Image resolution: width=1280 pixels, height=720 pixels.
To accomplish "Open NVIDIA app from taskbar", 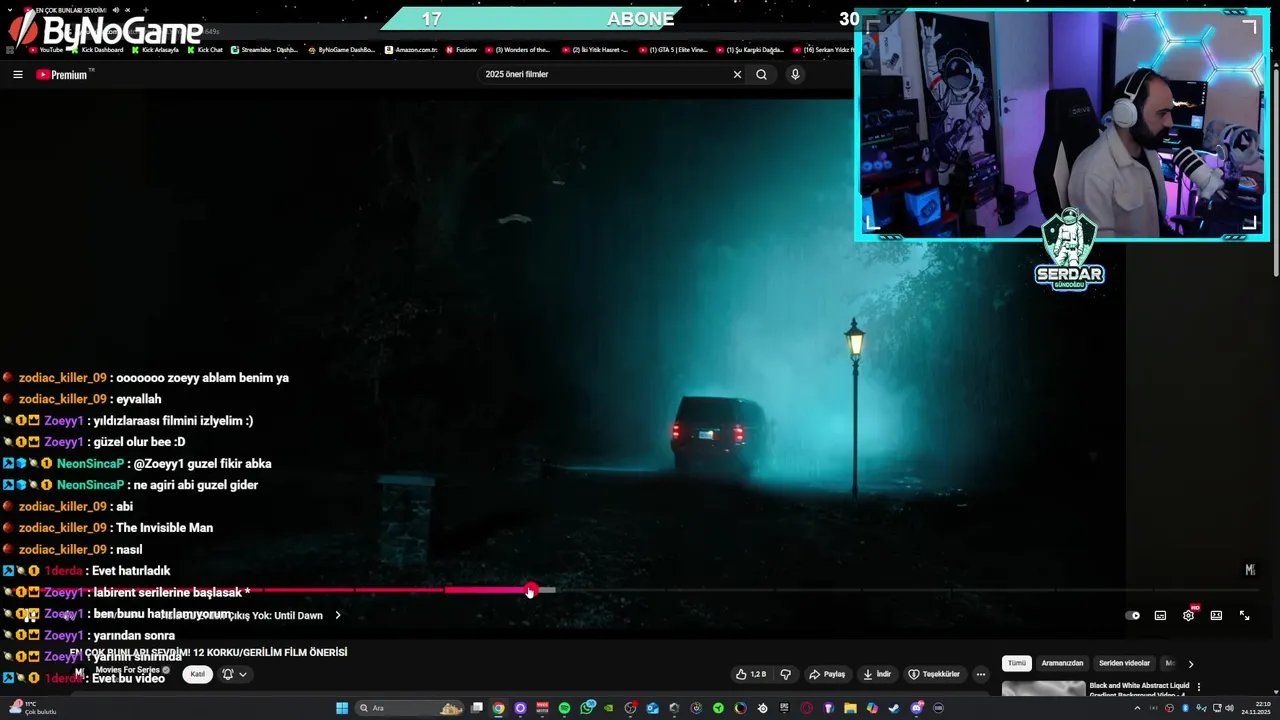I will (x=608, y=708).
